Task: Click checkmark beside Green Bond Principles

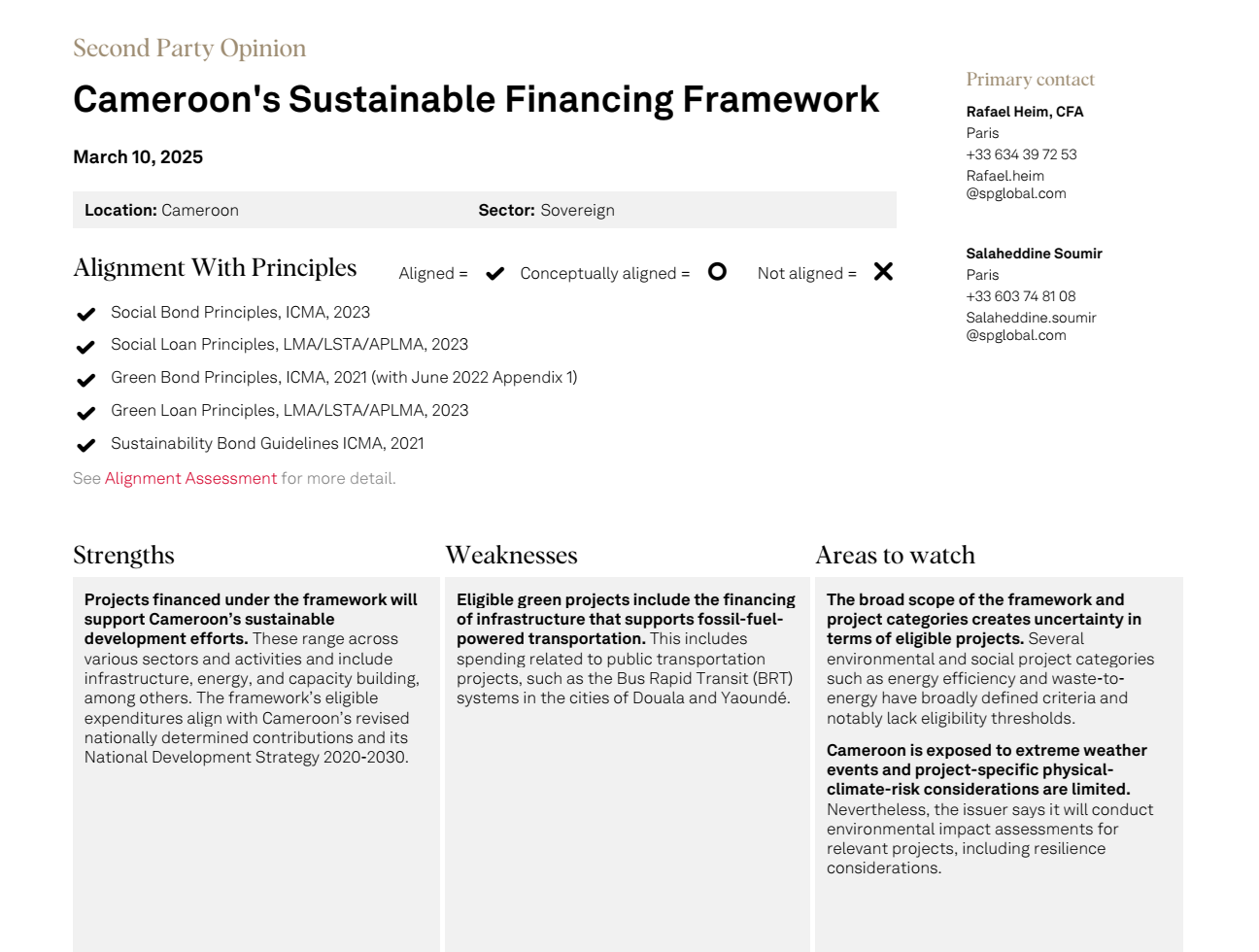Action: (85, 380)
